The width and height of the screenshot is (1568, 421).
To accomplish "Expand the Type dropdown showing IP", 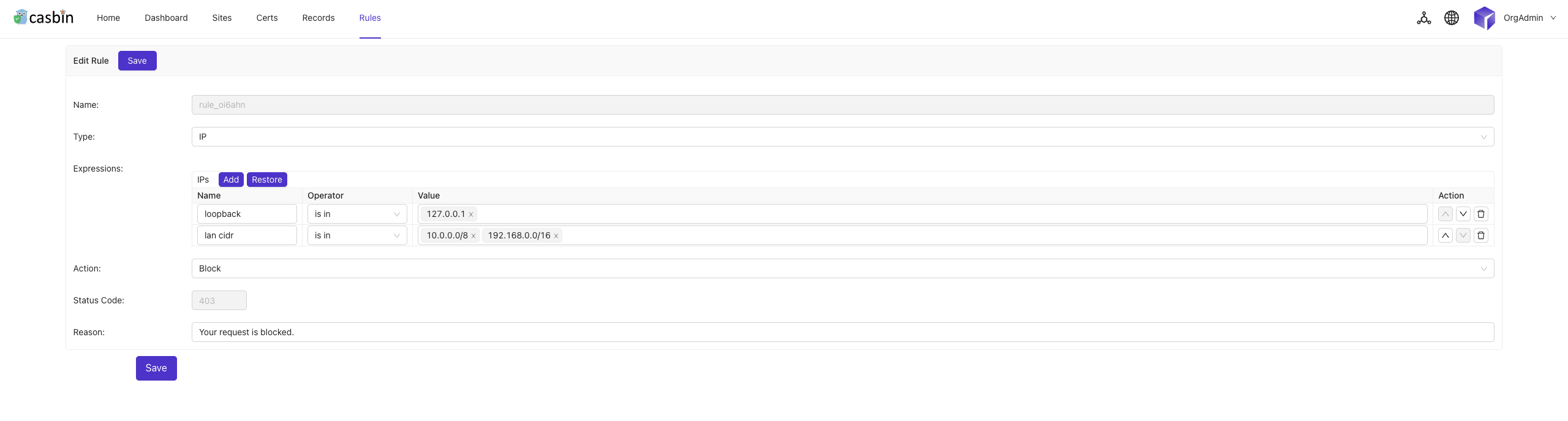I will click(x=842, y=137).
